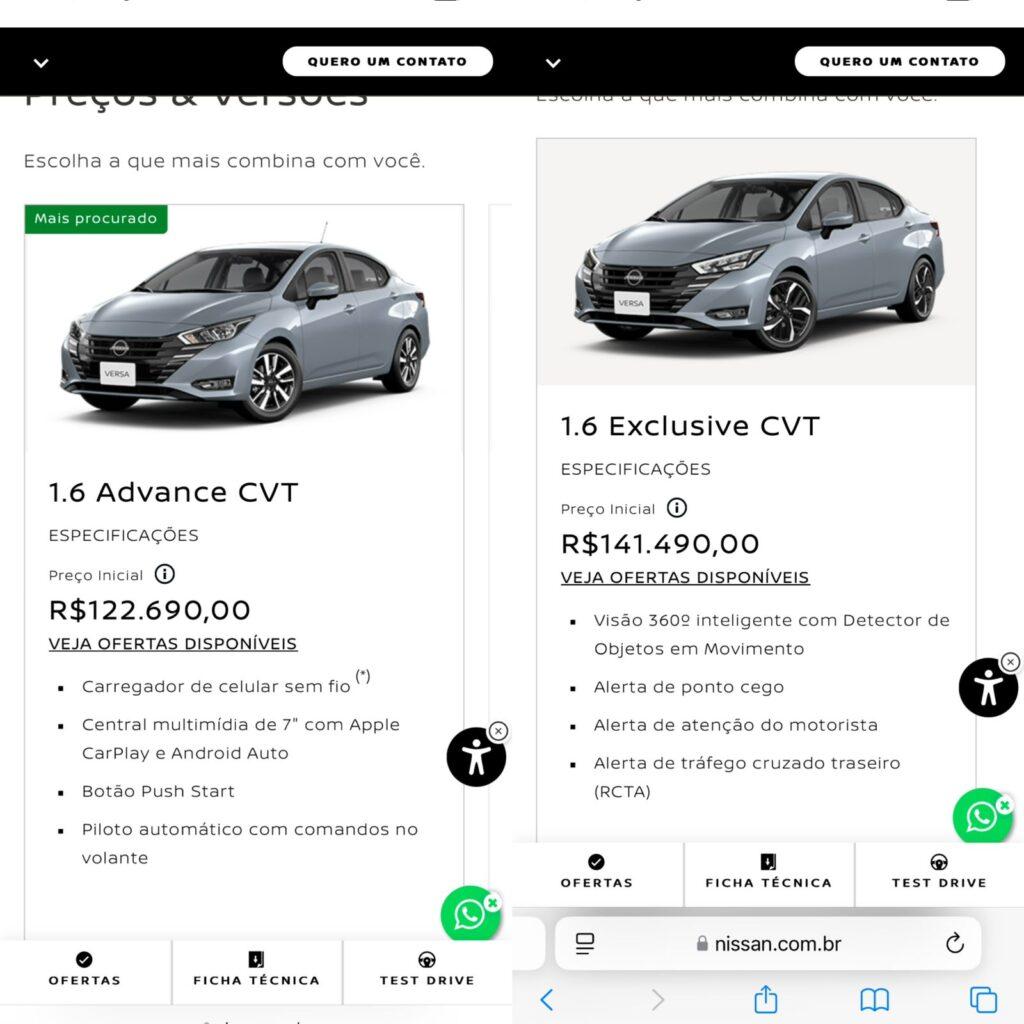Open Ficha Técnica tab on right screen

coord(768,872)
